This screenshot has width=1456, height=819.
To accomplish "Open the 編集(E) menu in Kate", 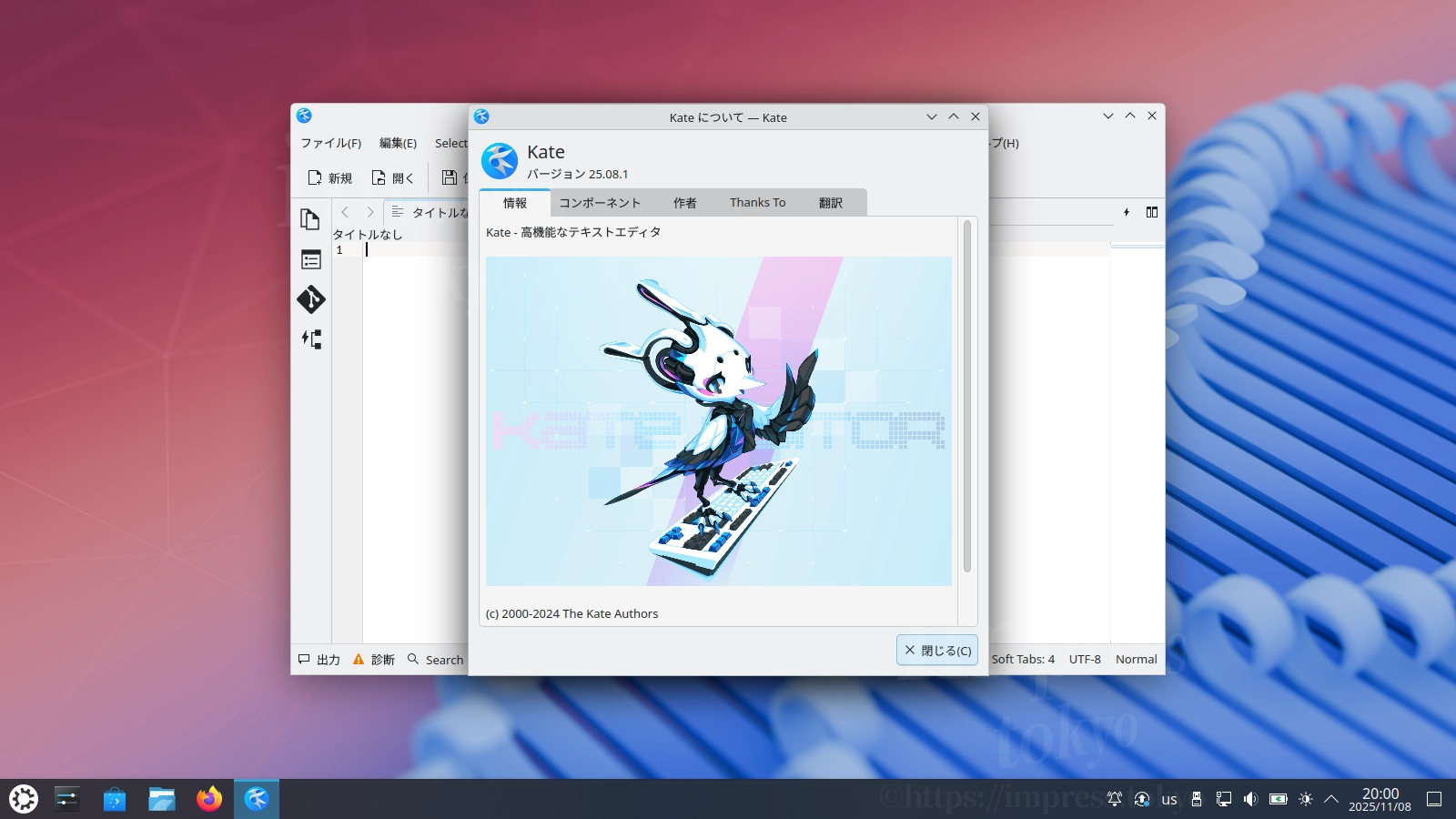I will point(398,143).
